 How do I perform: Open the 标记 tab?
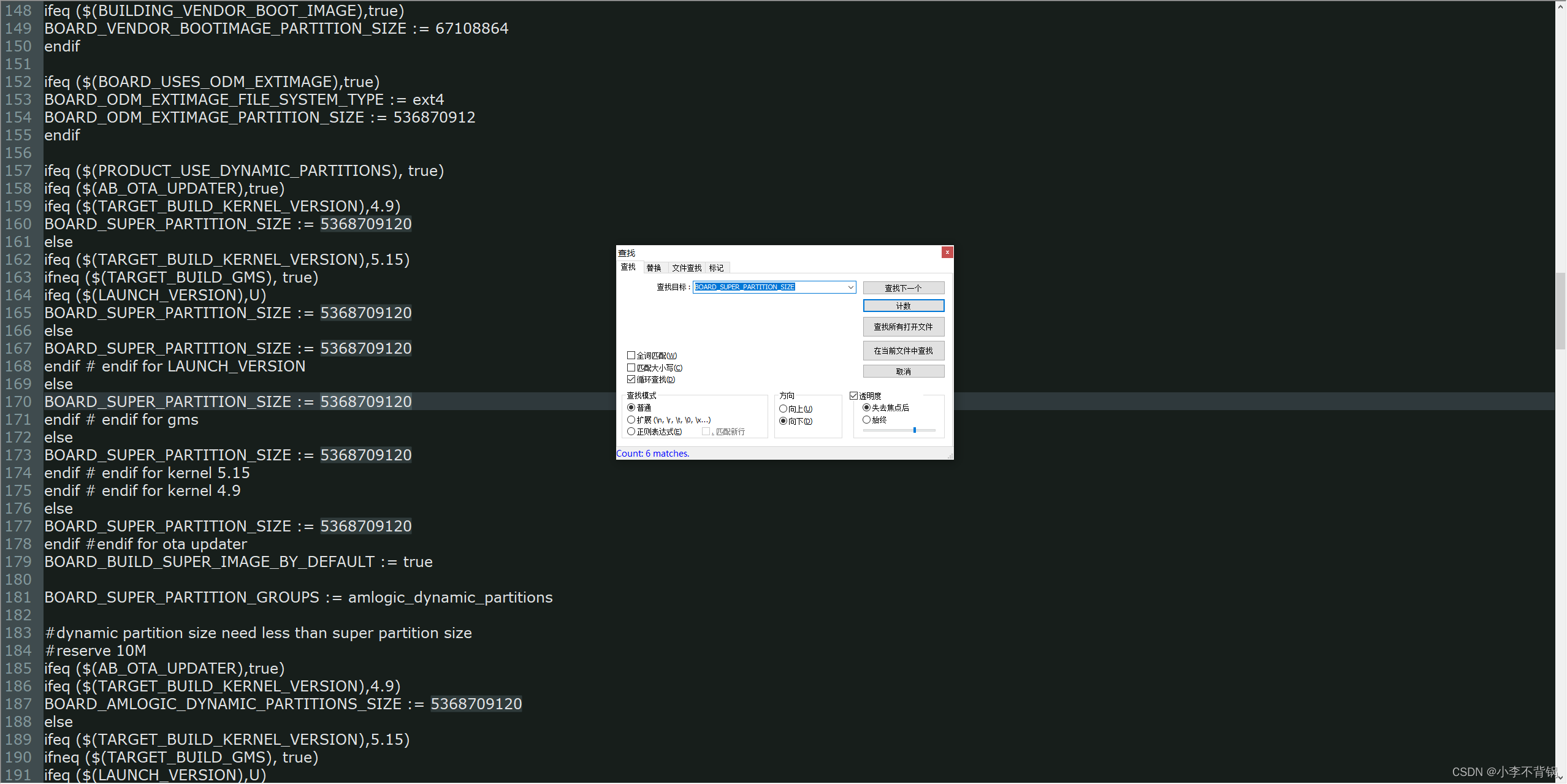tap(717, 268)
